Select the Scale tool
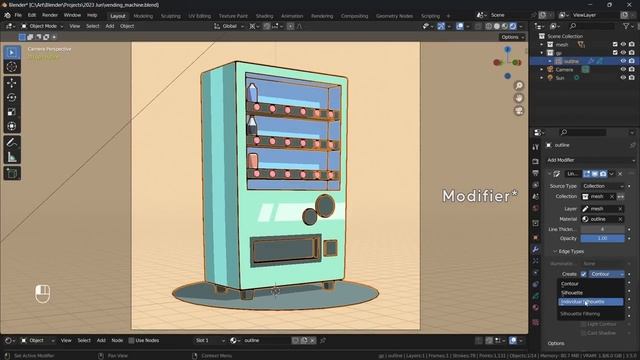The width and height of the screenshot is (640, 360). pos(12,112)
